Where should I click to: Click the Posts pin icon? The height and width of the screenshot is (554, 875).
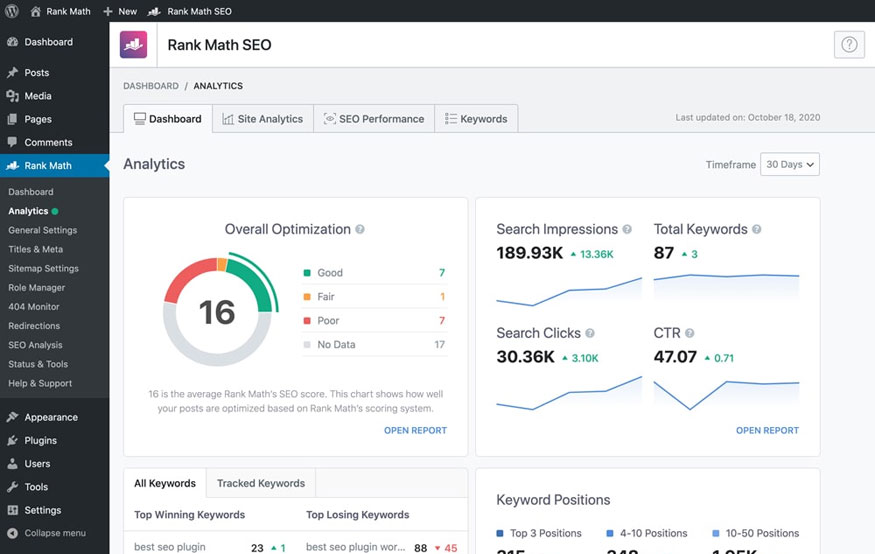tap(12, 73)
